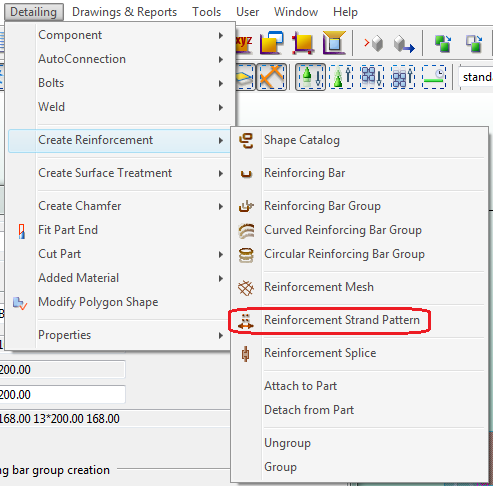Click the Modify Polygon Shape icon
Image resolution: width=493 pixels, height=486 pixels.
pyautogui.click(x=20, y=303)
